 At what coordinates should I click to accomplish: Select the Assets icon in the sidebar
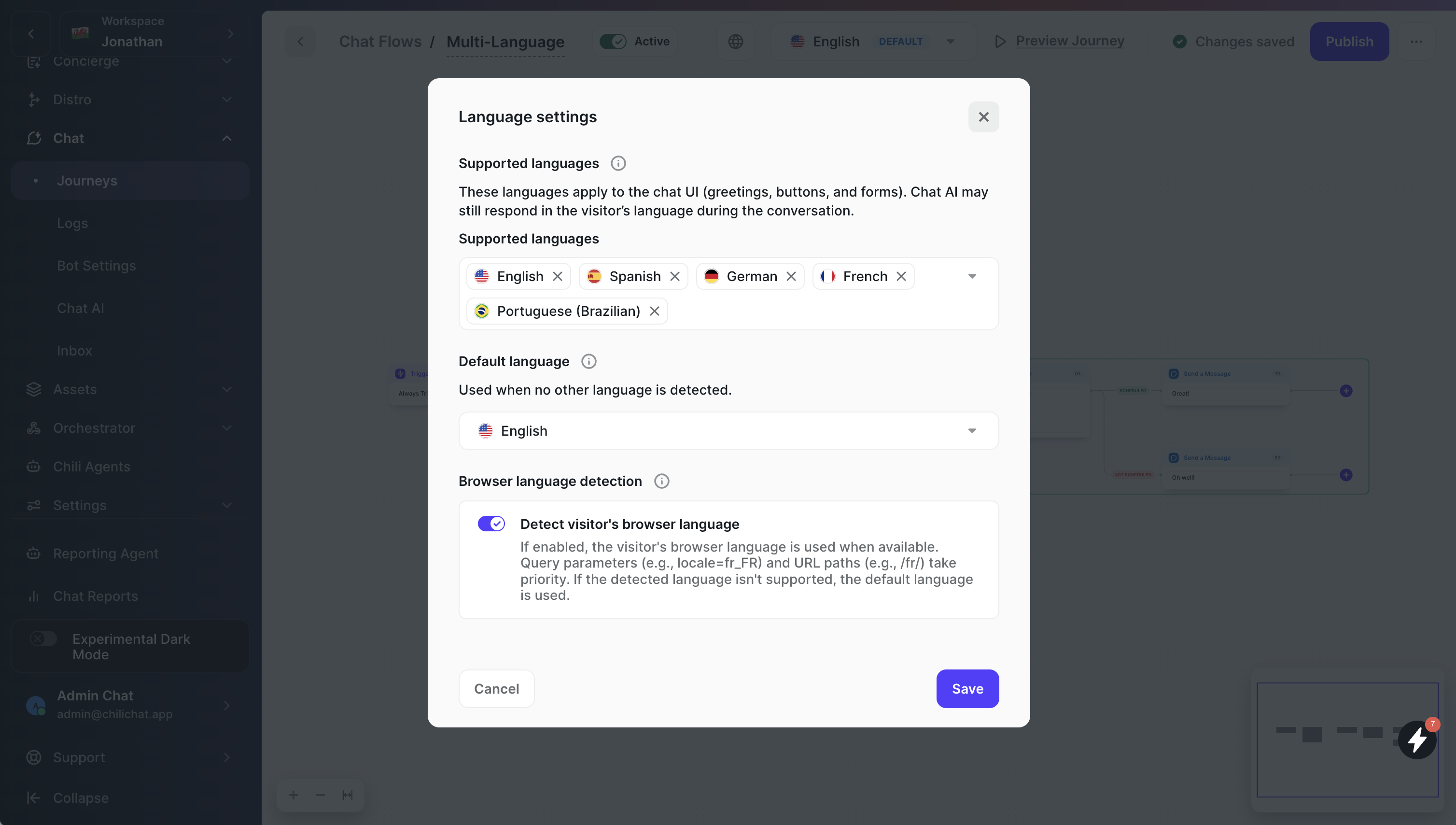click(34, 389)
